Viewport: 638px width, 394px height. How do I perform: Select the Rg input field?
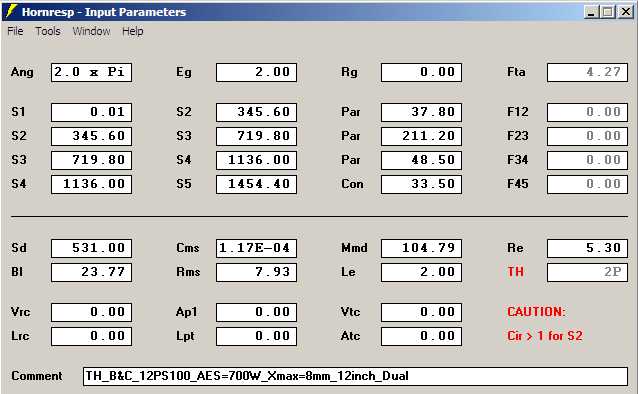(421, 72)
